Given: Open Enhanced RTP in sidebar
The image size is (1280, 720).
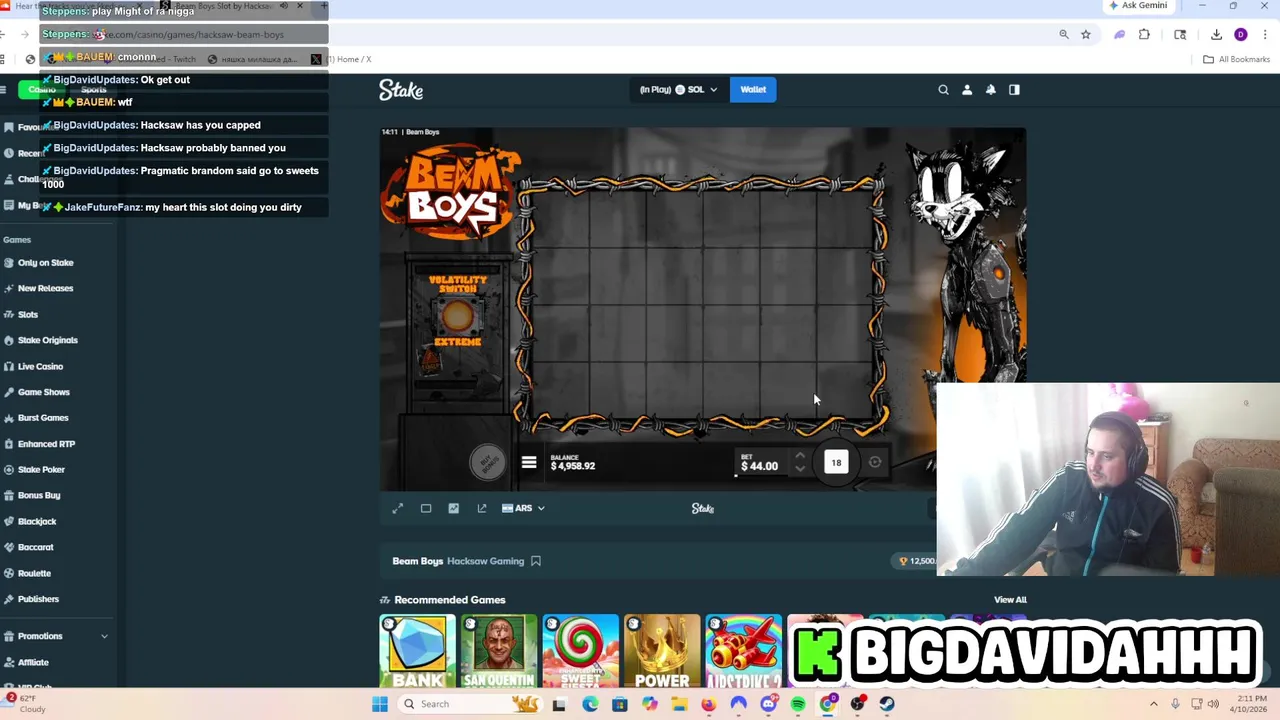Looking at the screenshot, I should click(x=46, y=444).
